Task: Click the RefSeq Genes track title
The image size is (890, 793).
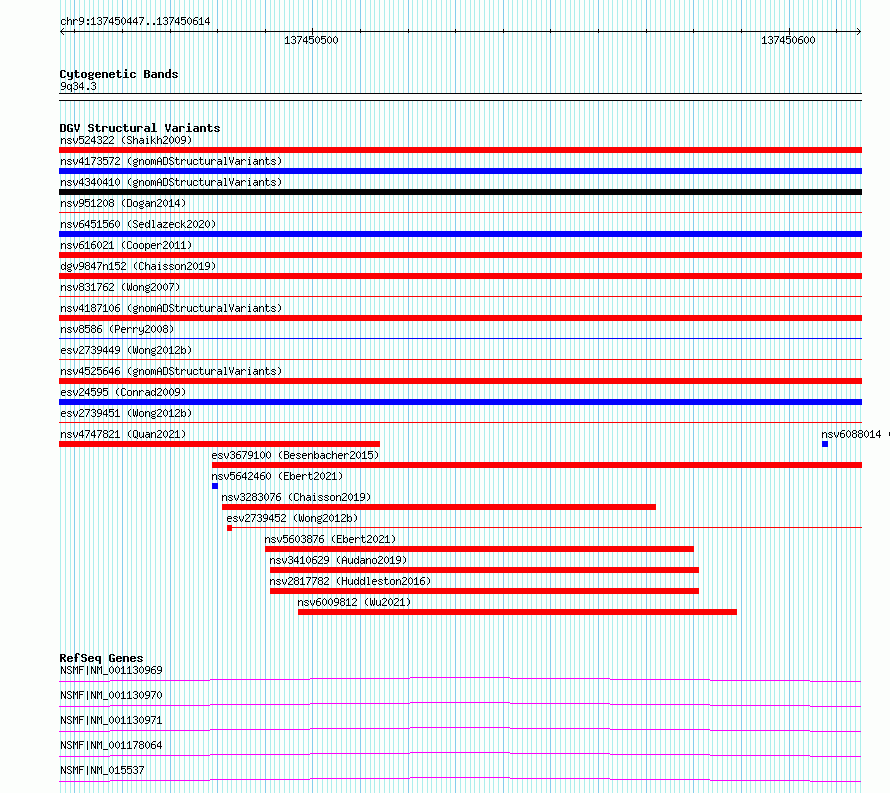Action: pos(101,658)
